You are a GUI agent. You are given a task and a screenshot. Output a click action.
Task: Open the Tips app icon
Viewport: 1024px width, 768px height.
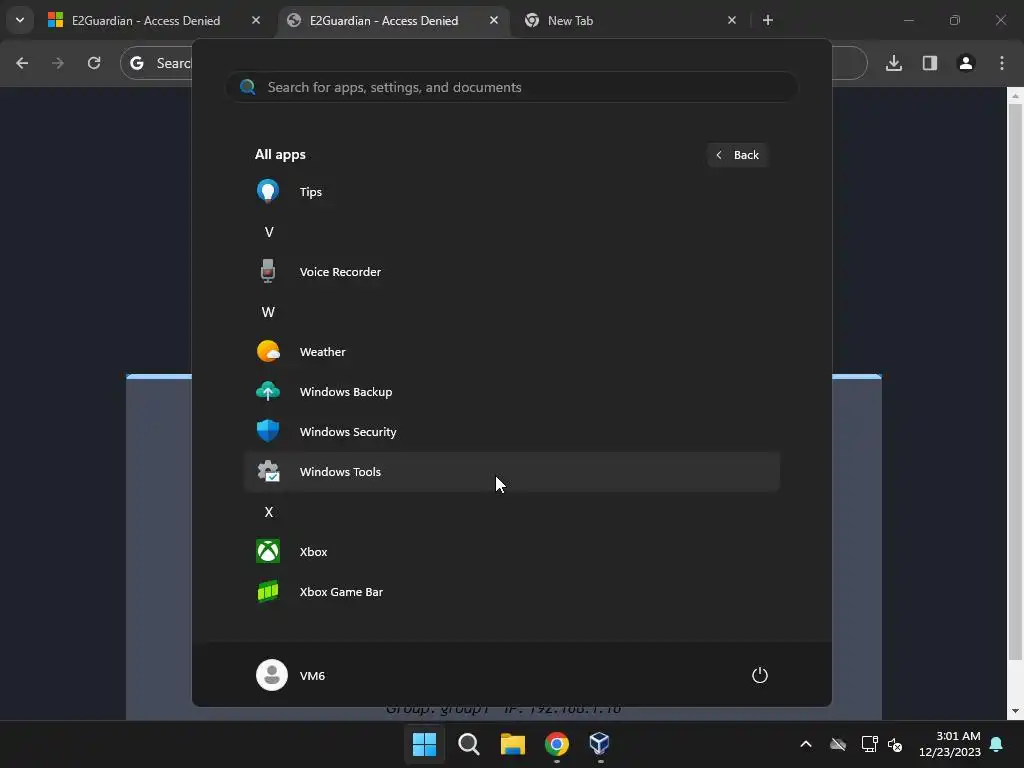tap(268, 191)
